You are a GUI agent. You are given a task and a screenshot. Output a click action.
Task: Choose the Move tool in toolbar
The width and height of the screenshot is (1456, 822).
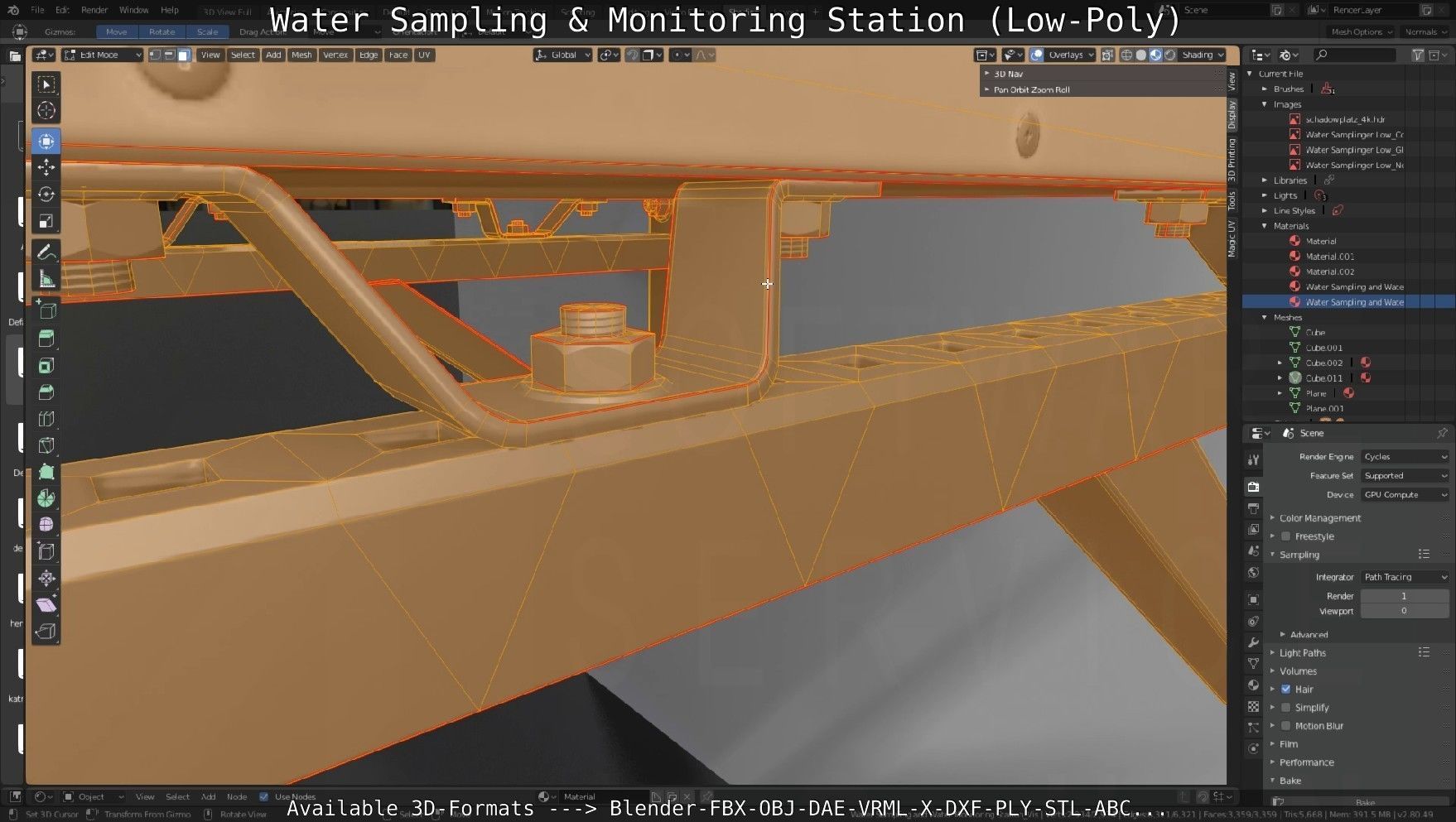(46, 168)
